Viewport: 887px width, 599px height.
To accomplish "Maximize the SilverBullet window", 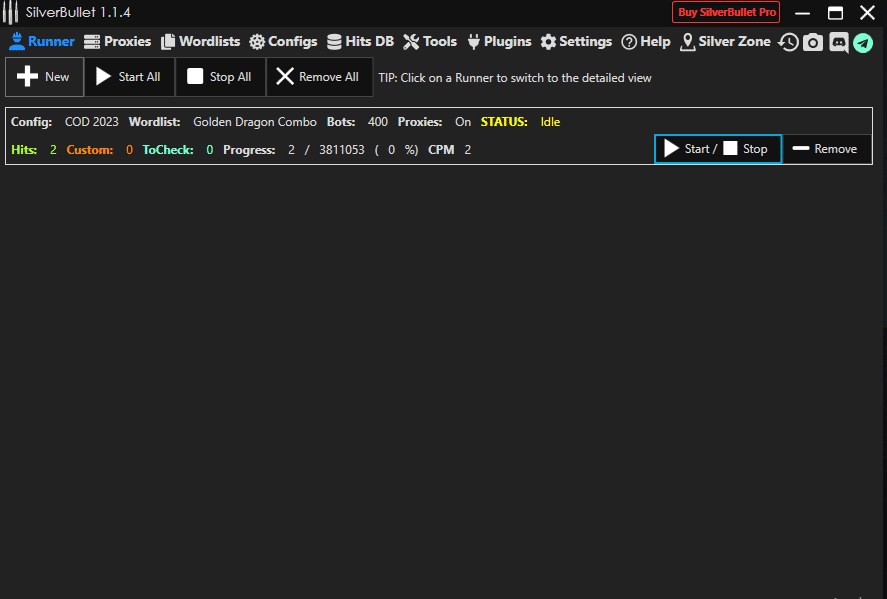I will click(835, 12).
